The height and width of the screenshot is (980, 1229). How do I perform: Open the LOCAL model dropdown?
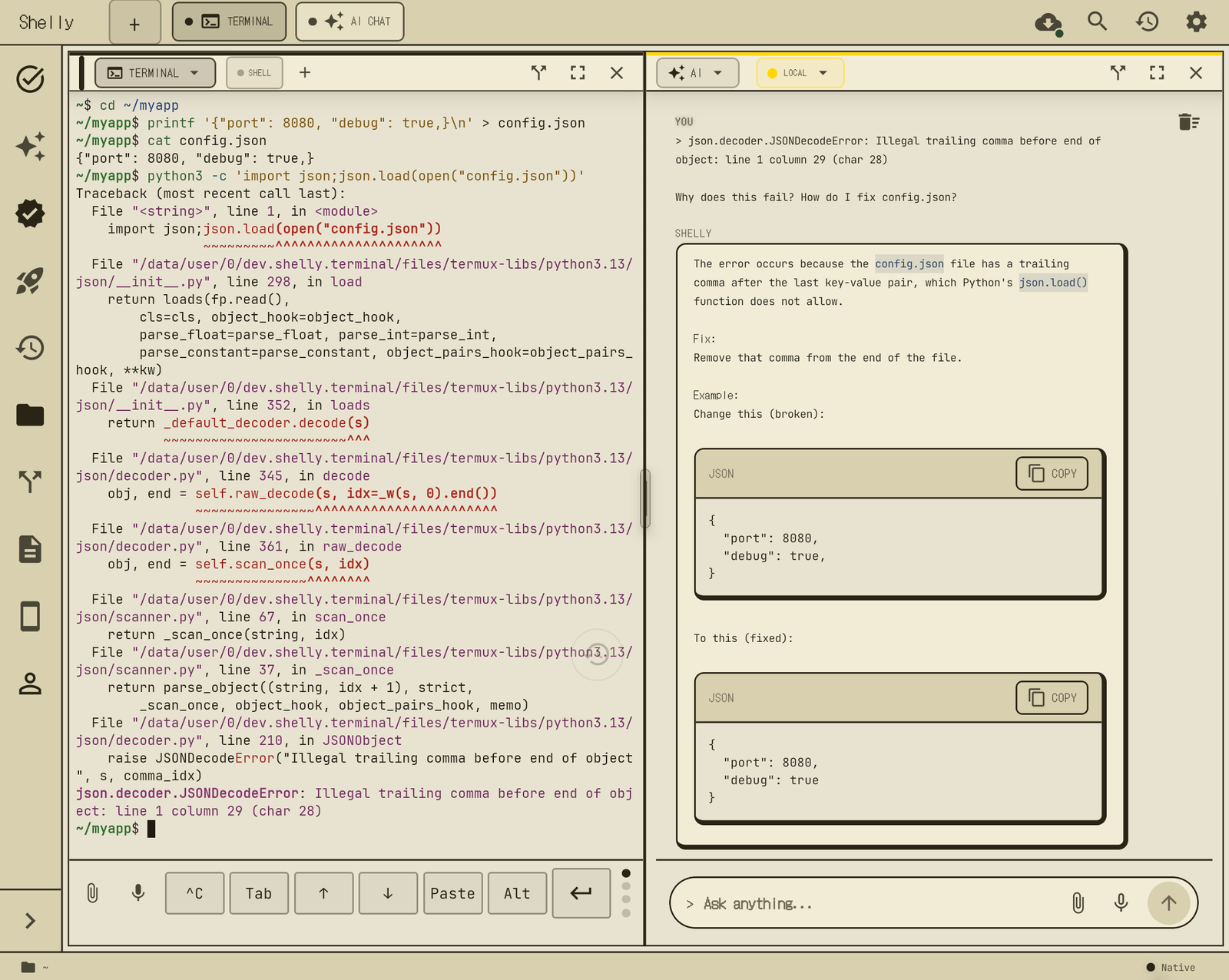tap(800, 73)
